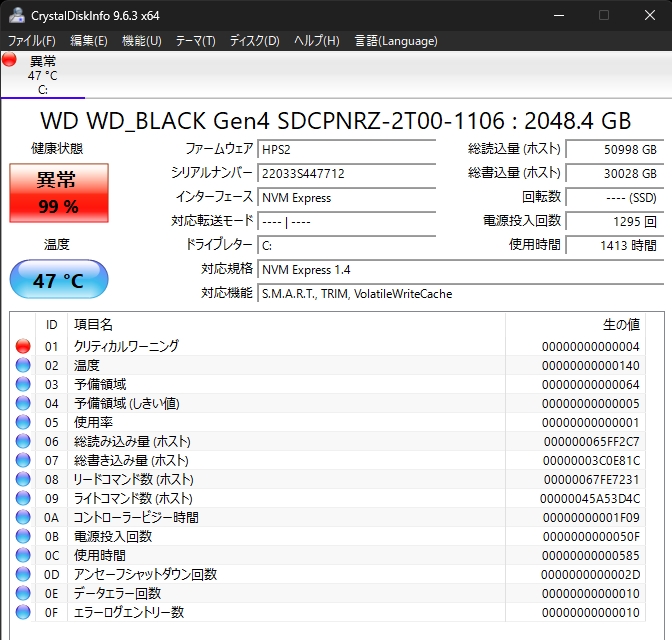Click the standard field NVM Express 1.4

tap(460, 270)
